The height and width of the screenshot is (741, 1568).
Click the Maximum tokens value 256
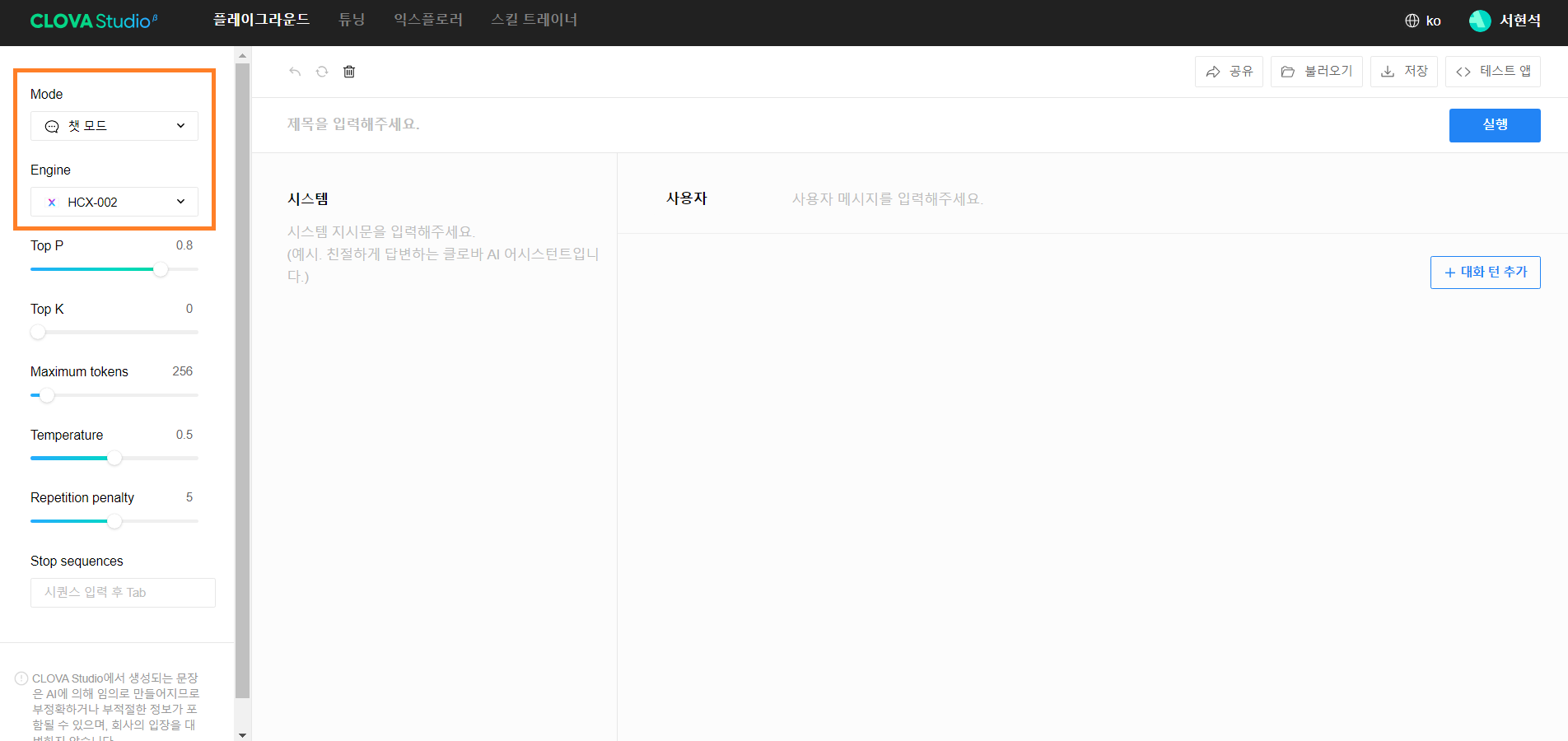point(183,371)
